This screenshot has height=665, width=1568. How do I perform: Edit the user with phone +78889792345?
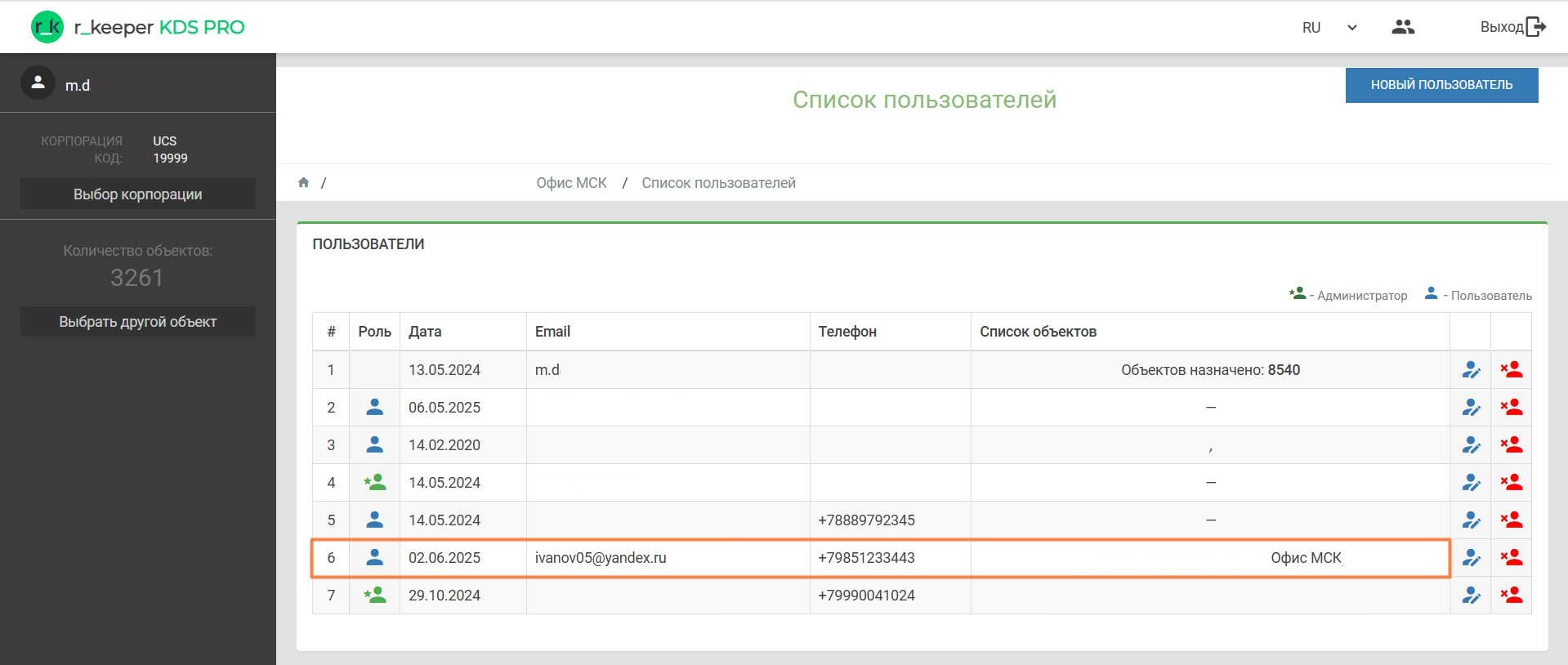(1470, 520)
